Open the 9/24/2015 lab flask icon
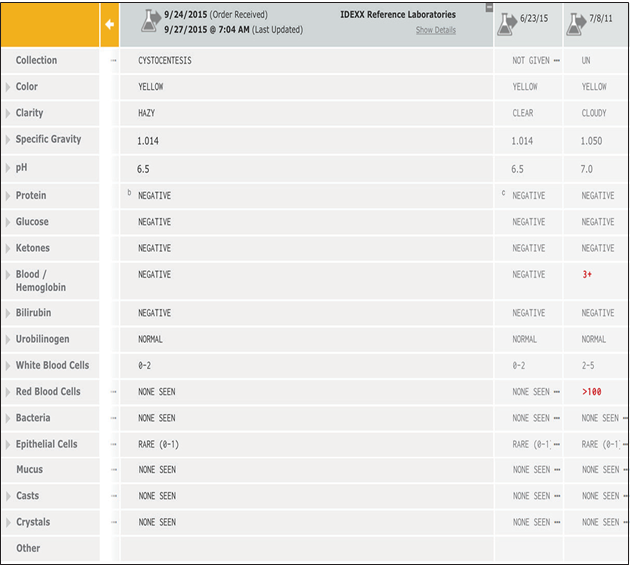 click(150, 21)
